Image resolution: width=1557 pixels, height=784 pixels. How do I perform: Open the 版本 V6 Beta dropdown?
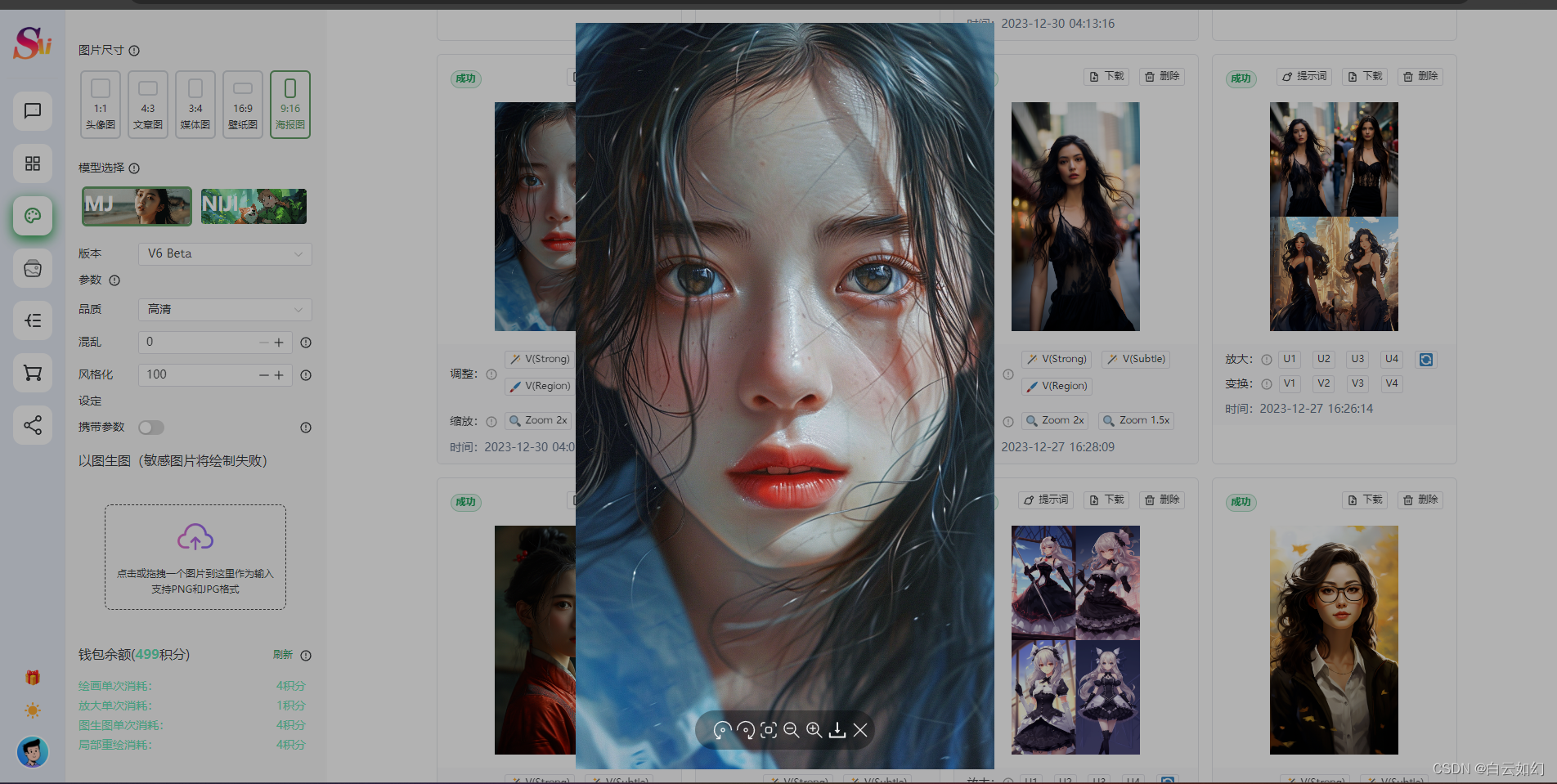tap(225, 254)
